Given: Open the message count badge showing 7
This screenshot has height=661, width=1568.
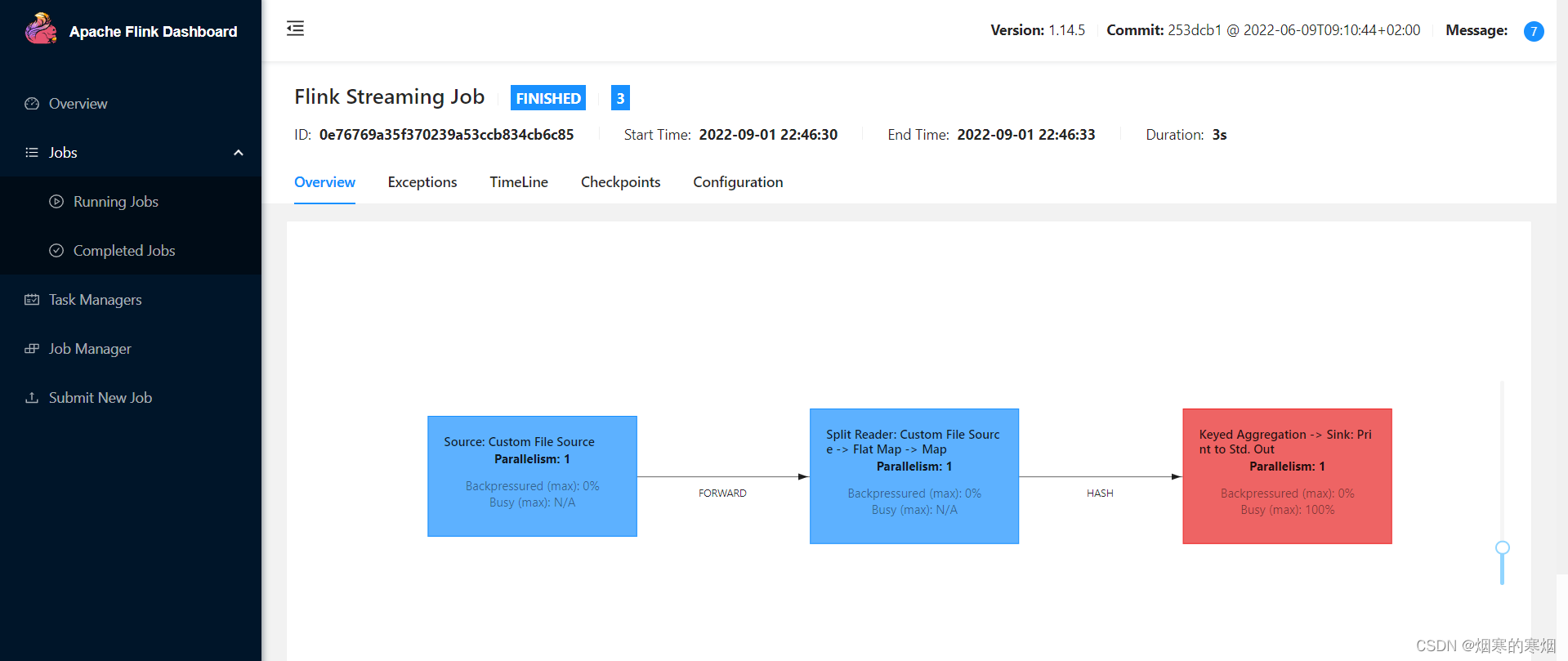Looking at the screenshot, I should [1534, 31].
